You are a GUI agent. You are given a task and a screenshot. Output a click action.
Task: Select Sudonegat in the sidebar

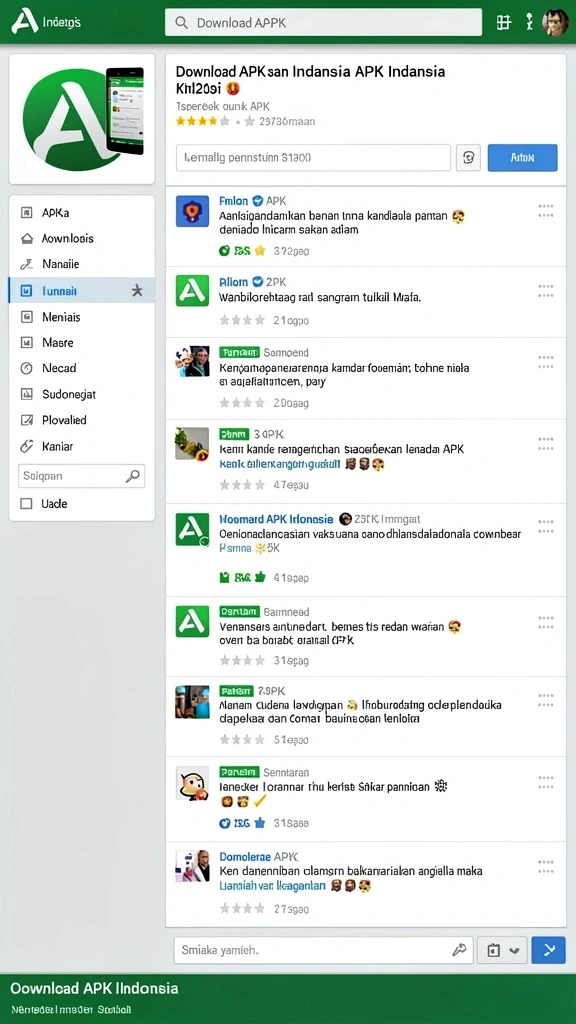(82, 394)
